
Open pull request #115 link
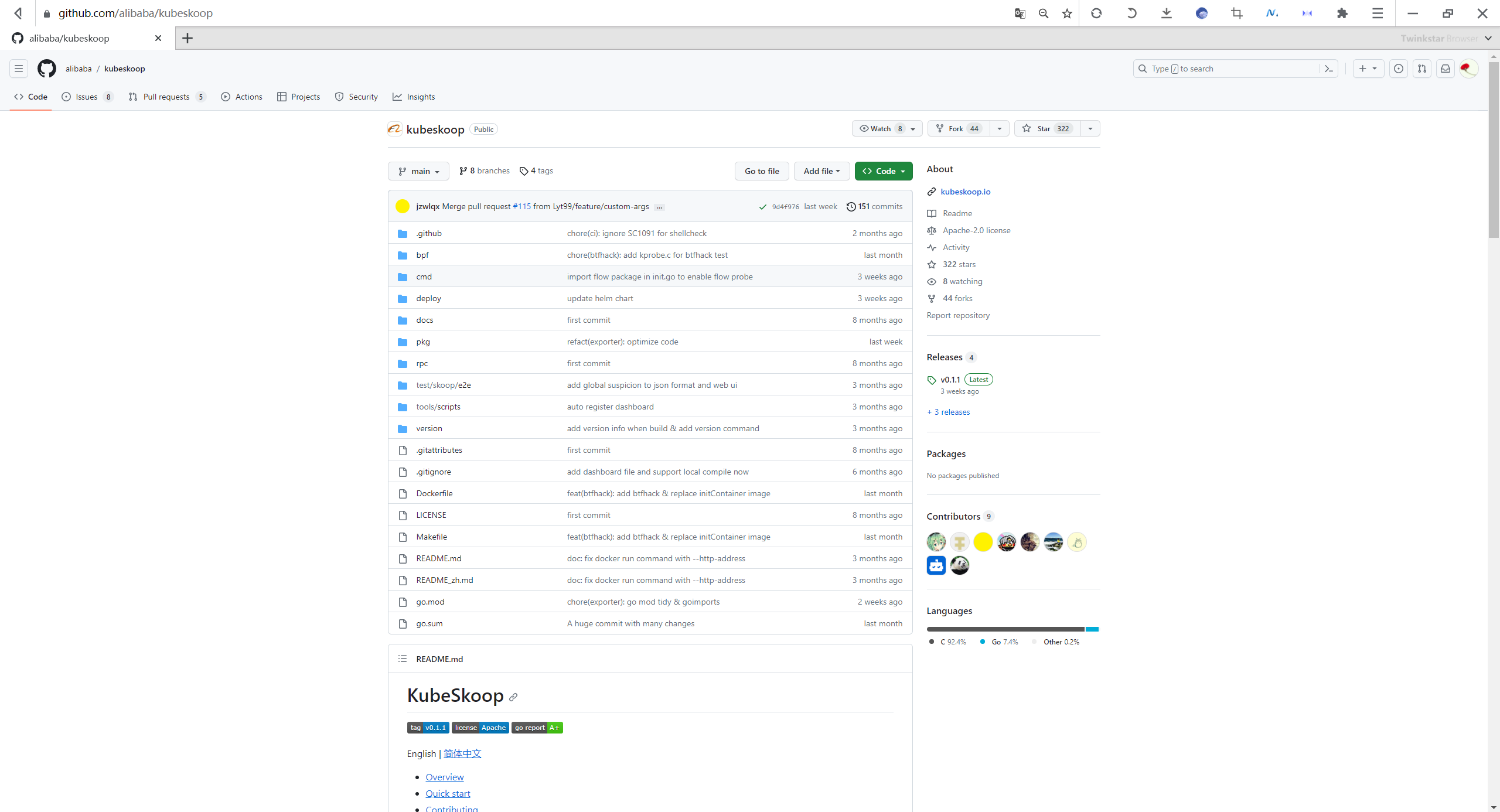click(521, 206)
